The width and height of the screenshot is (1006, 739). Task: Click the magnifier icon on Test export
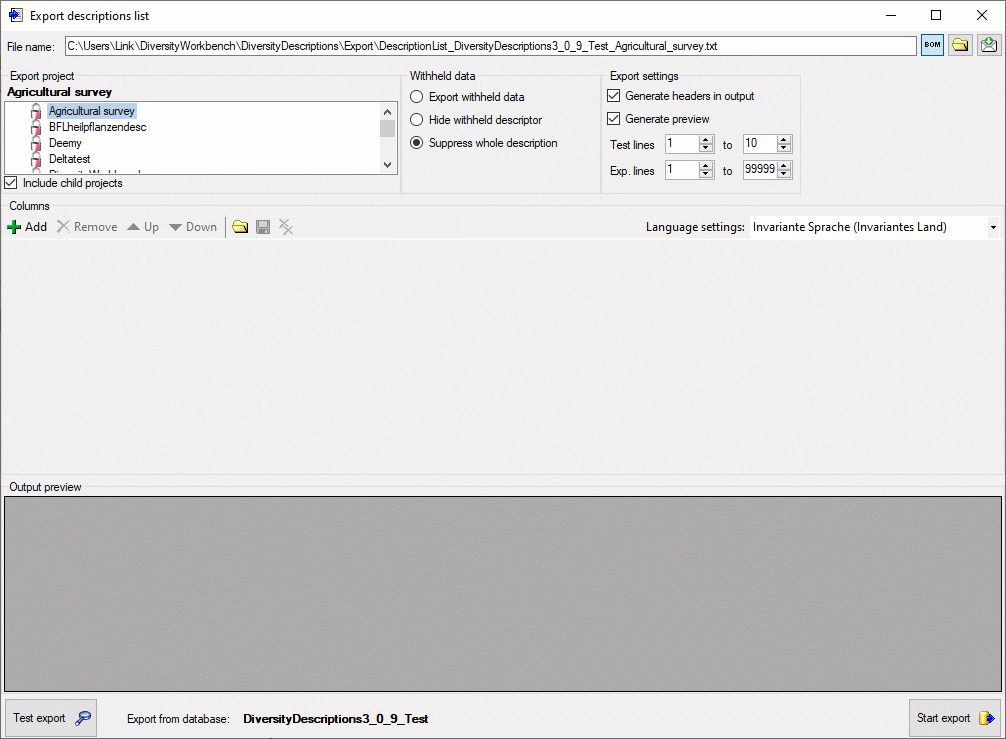(x=83, y=718)
